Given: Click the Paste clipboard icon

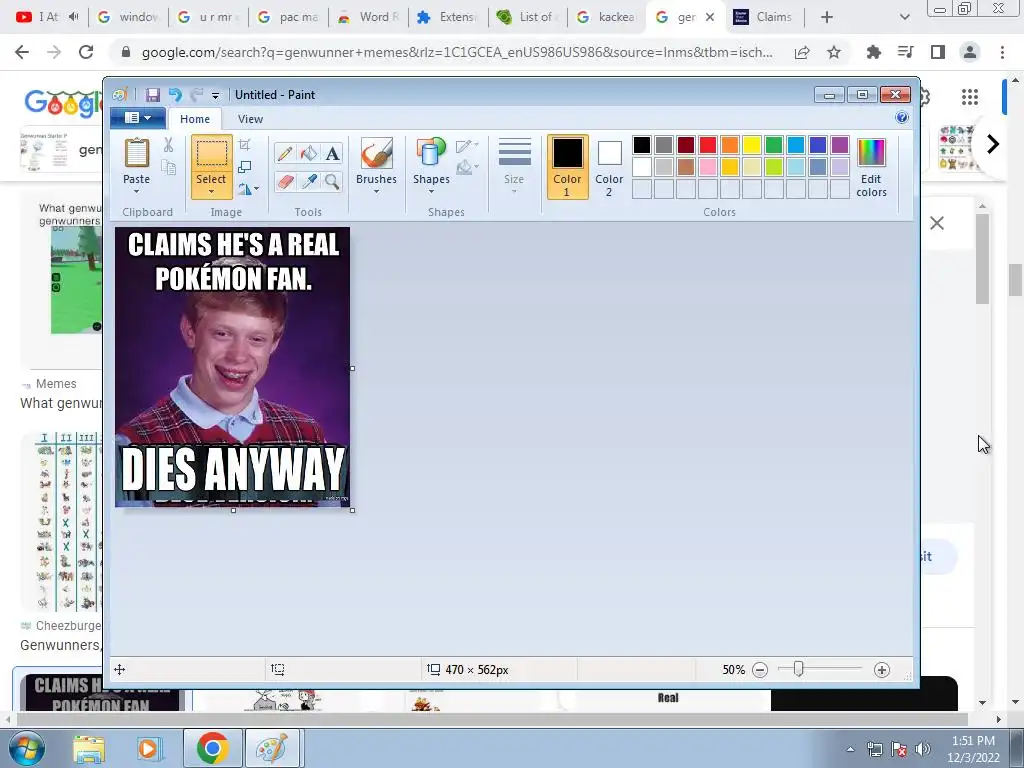Looking at the screenshot, I should (x=136, y=153).
